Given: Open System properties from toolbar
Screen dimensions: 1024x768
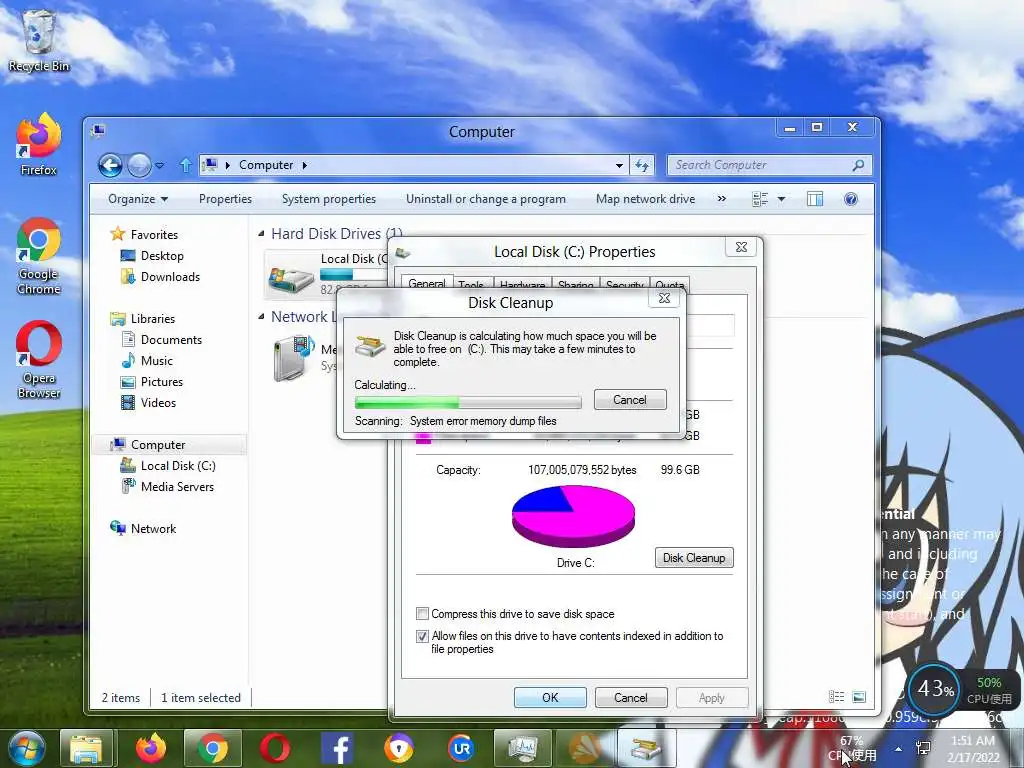Looking at the screenshot, I should point(328,199).
